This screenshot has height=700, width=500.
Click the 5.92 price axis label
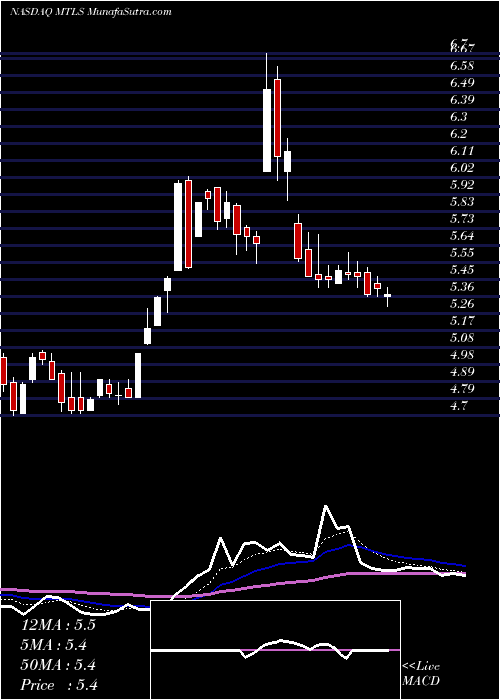pos(462,185)
